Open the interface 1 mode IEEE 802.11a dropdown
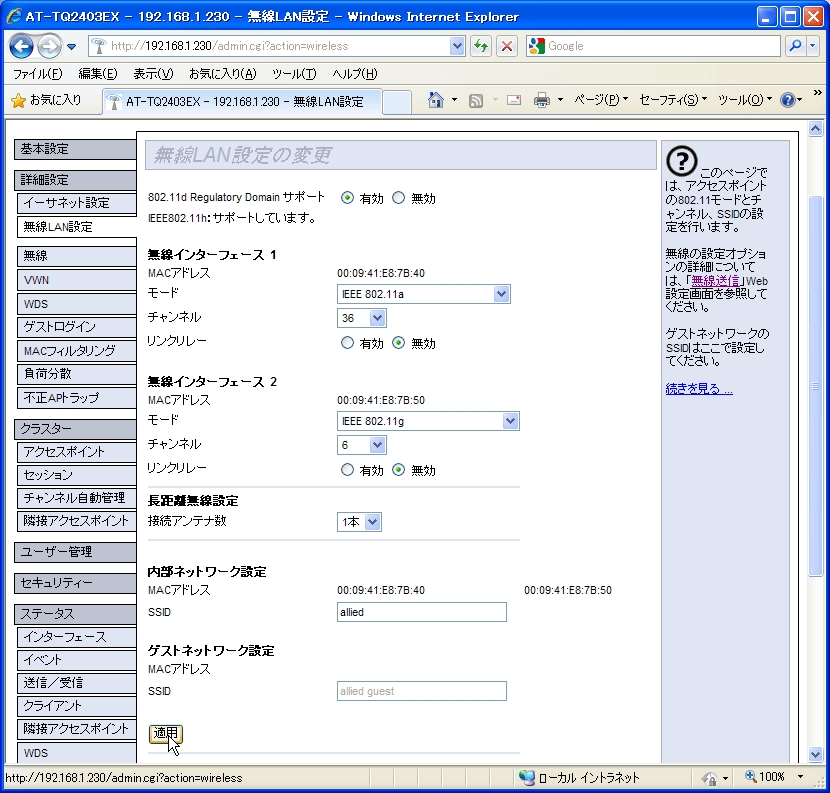 click(423, 294)
